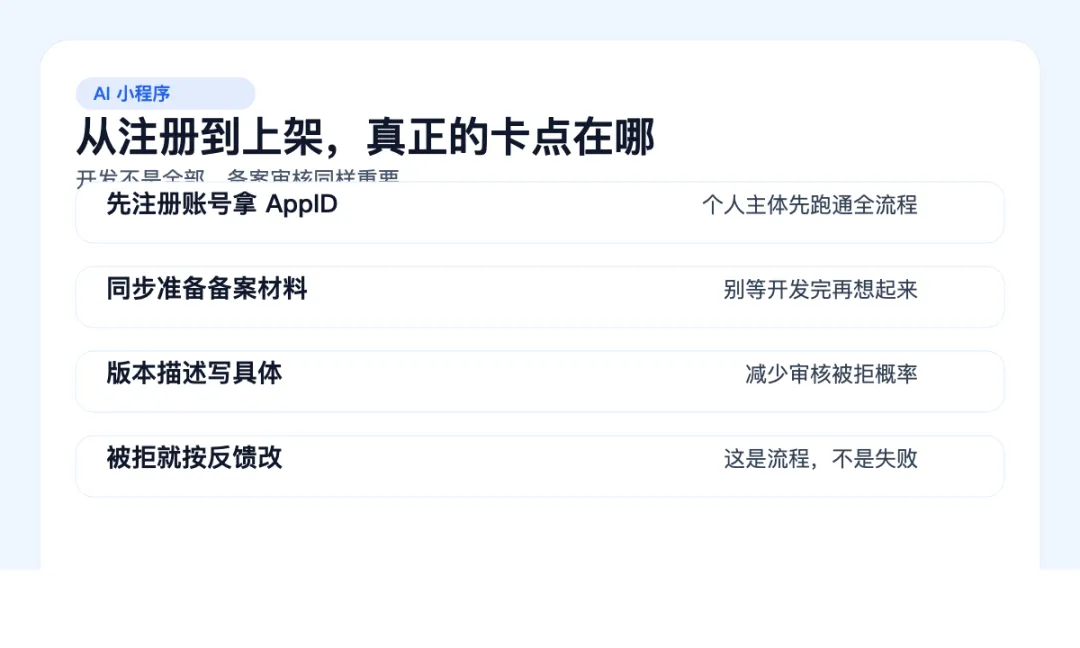Click the "AI 小程序" tag badge
This screenshot has height=648, width=1080.
tap(165, 94)
